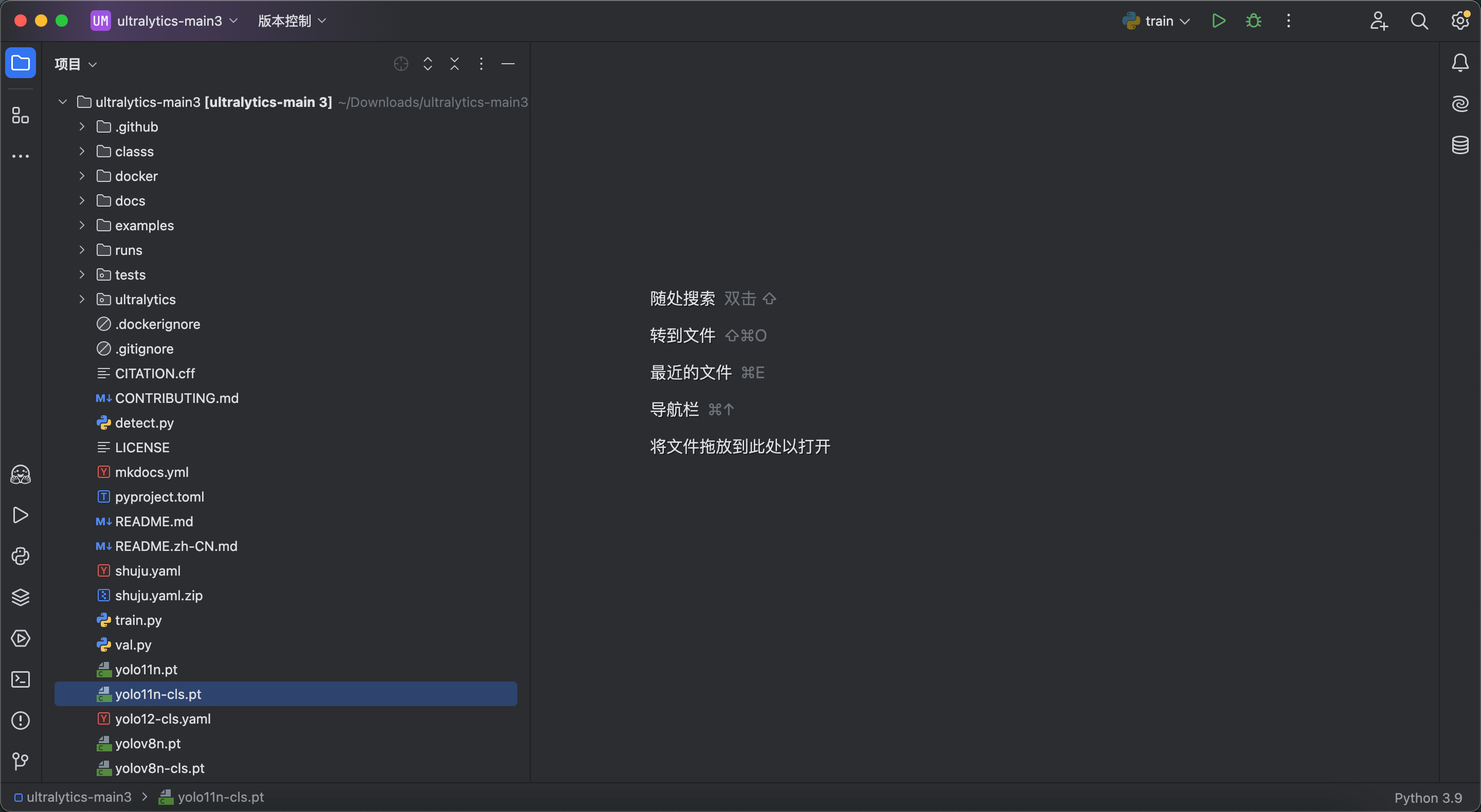
Task: Collapse all project tree nodes
Action: [x=454, y=64]
